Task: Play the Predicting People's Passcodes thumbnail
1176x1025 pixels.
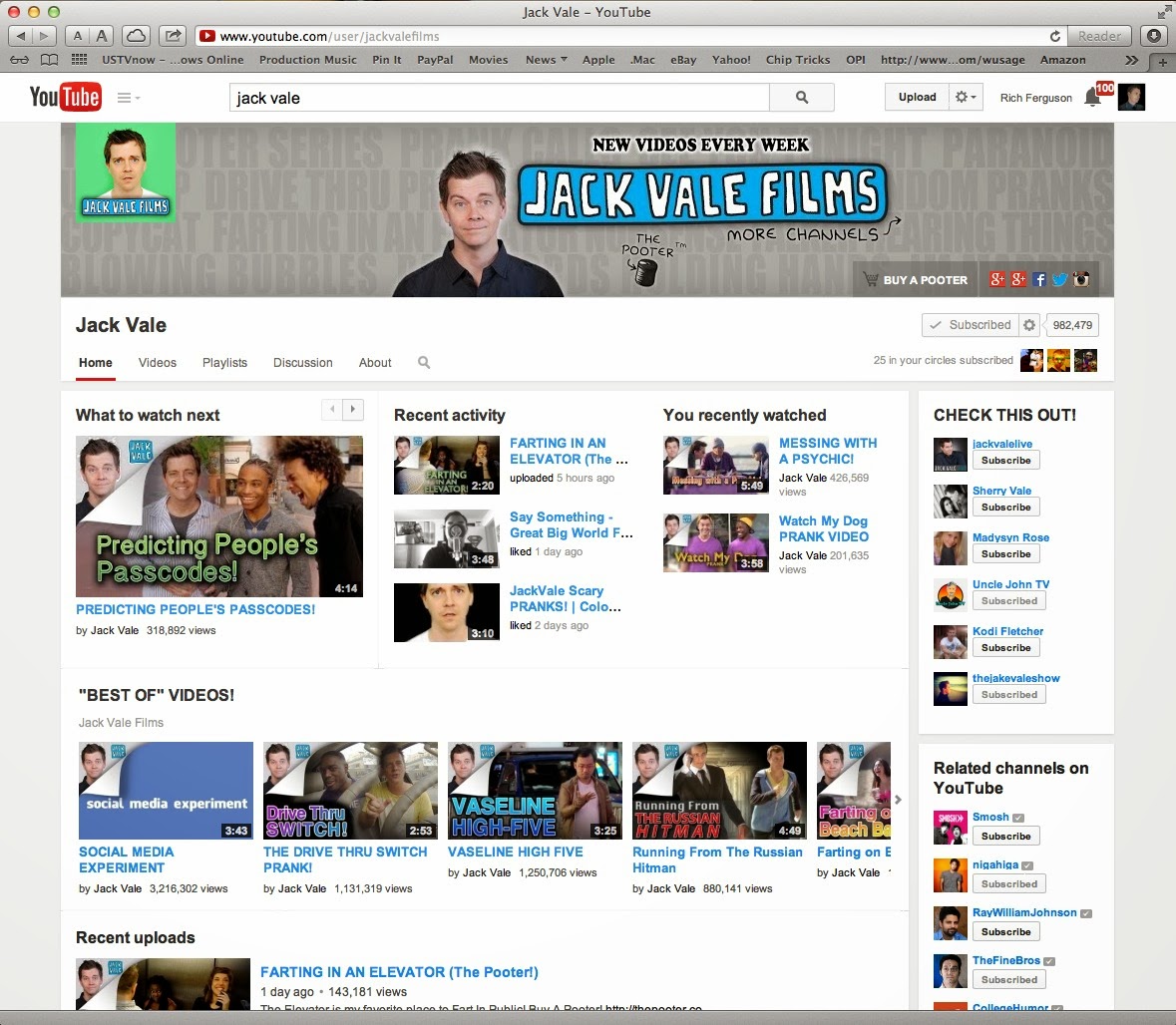Action: [x=219, y=516]
